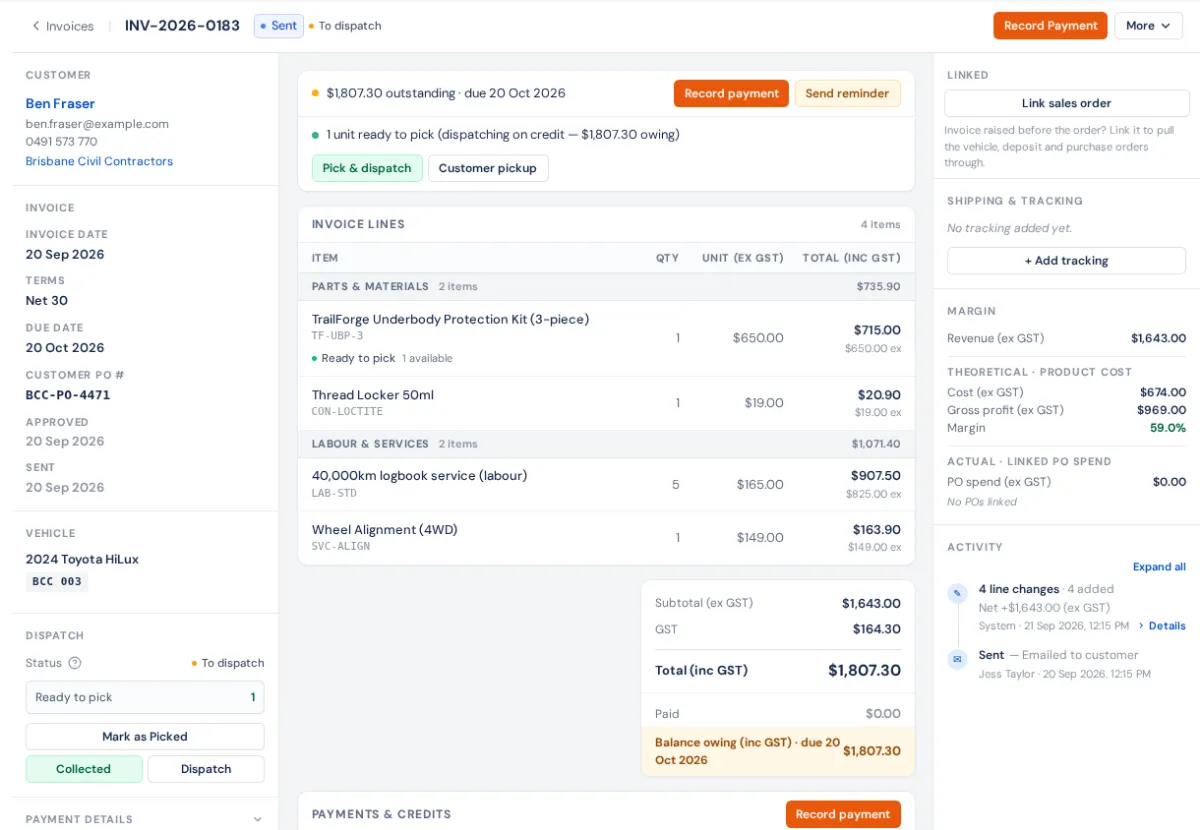Open the More dropdown menu

pos(1149,26)
